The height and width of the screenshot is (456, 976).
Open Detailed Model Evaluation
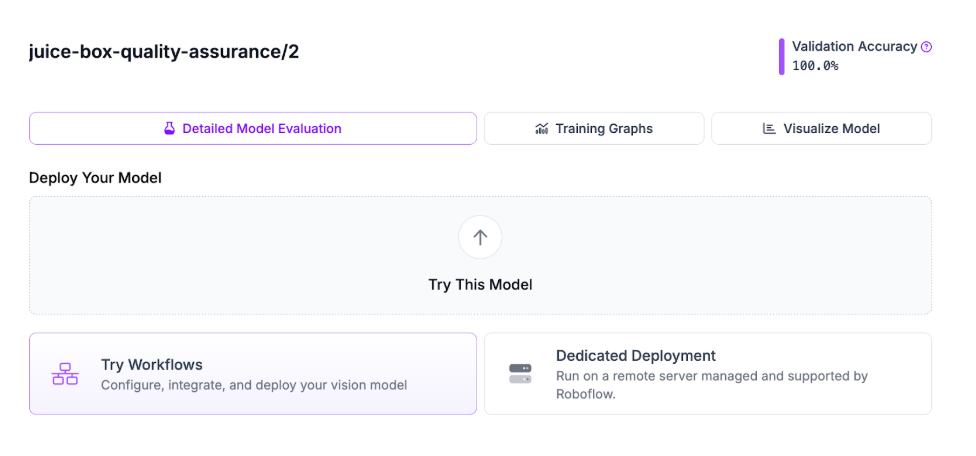click(x=262, y=129)
